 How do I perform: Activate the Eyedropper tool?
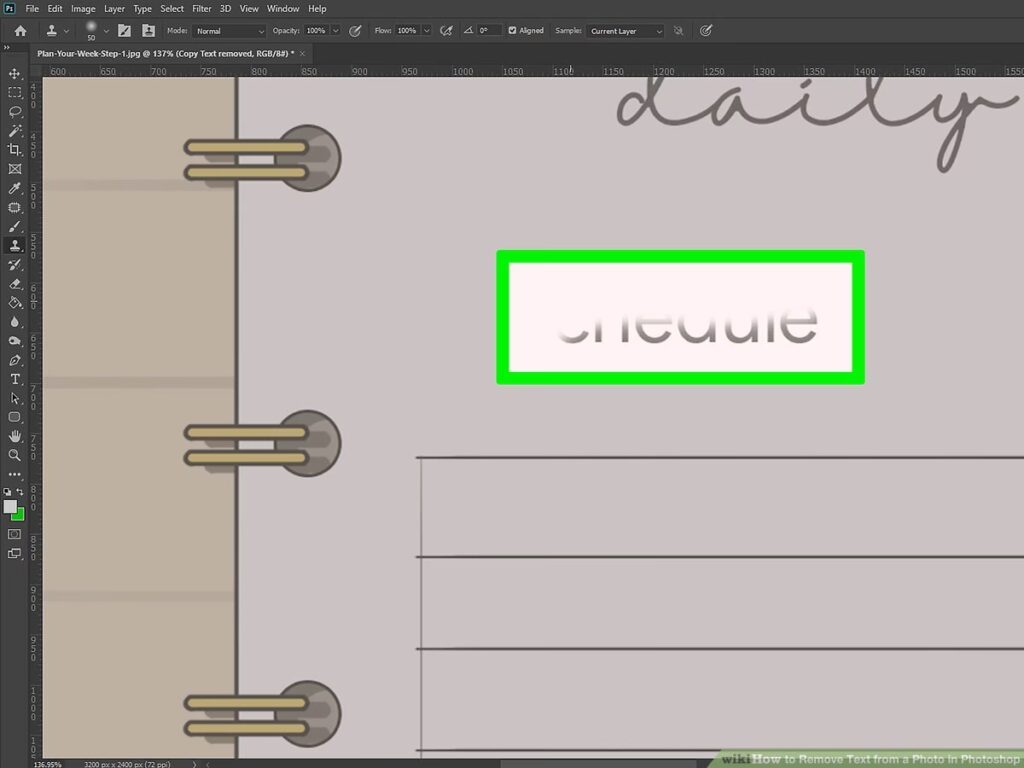[15, 188]
